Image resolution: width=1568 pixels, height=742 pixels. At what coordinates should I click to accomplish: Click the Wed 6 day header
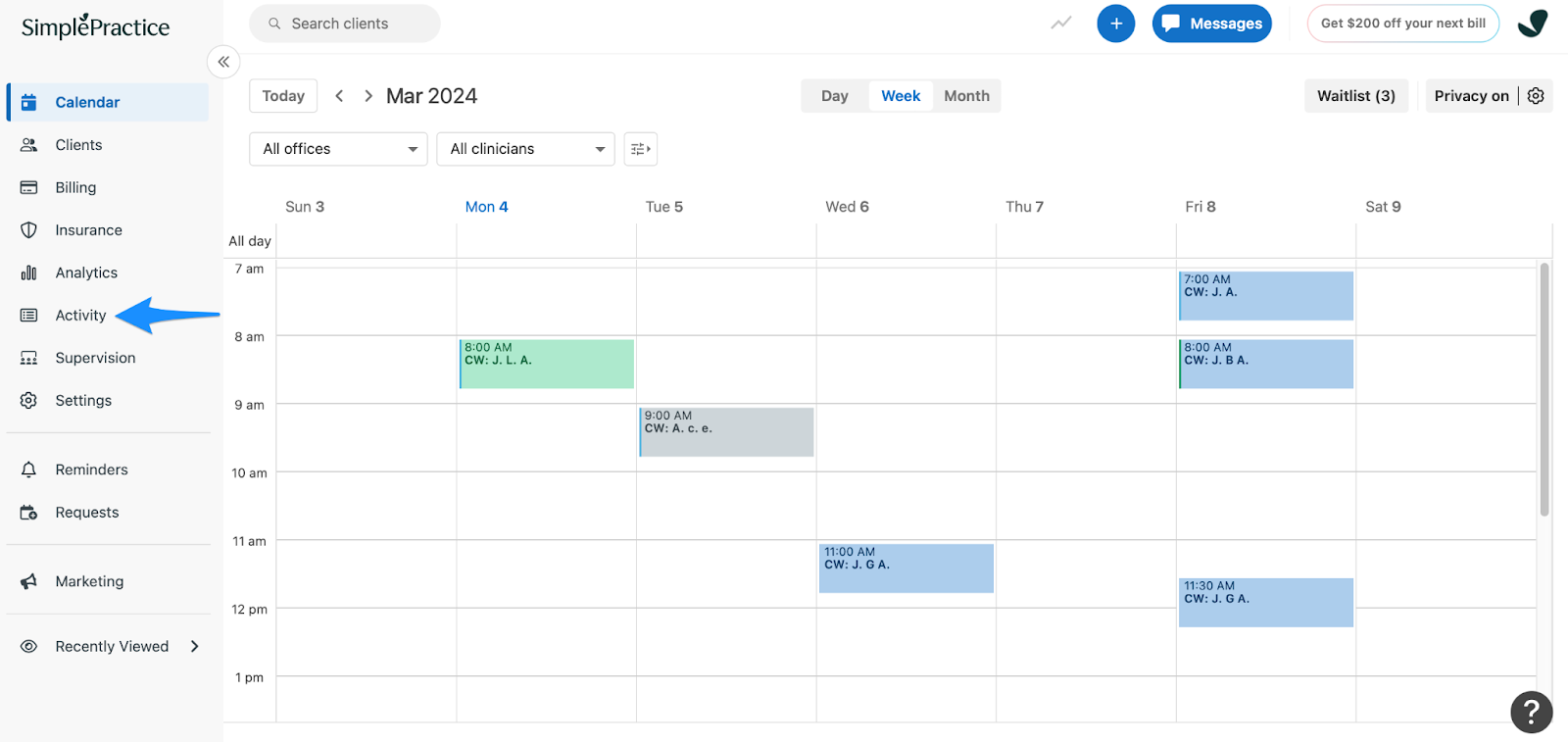[847, 207]
